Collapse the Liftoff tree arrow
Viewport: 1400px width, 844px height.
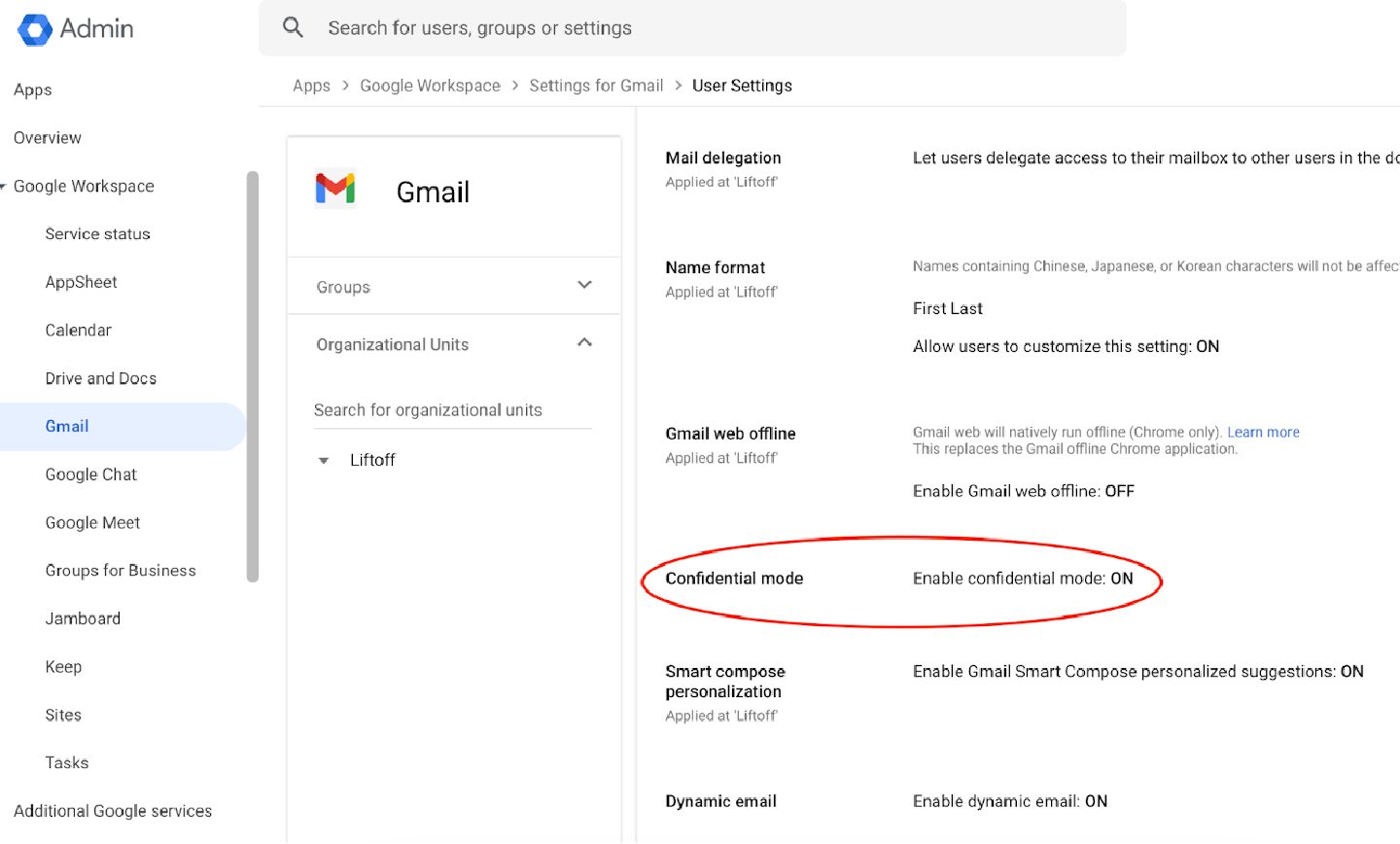(x=324, y=461)
